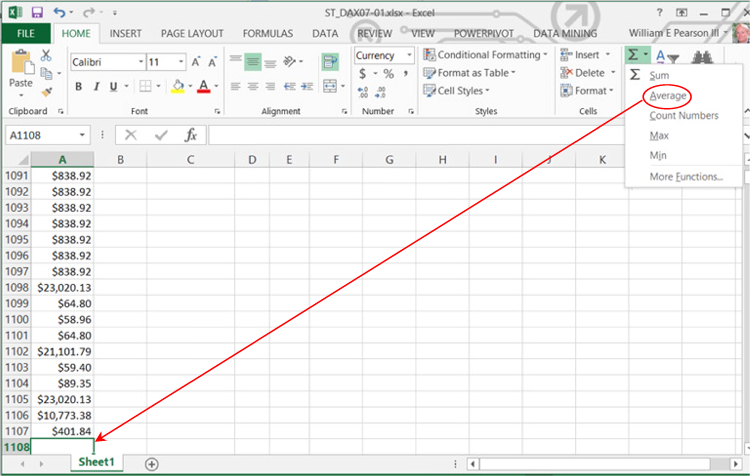Viewport: 750px width, 476px height.
Task: Open the FILE tab
Action: (26, 33)
